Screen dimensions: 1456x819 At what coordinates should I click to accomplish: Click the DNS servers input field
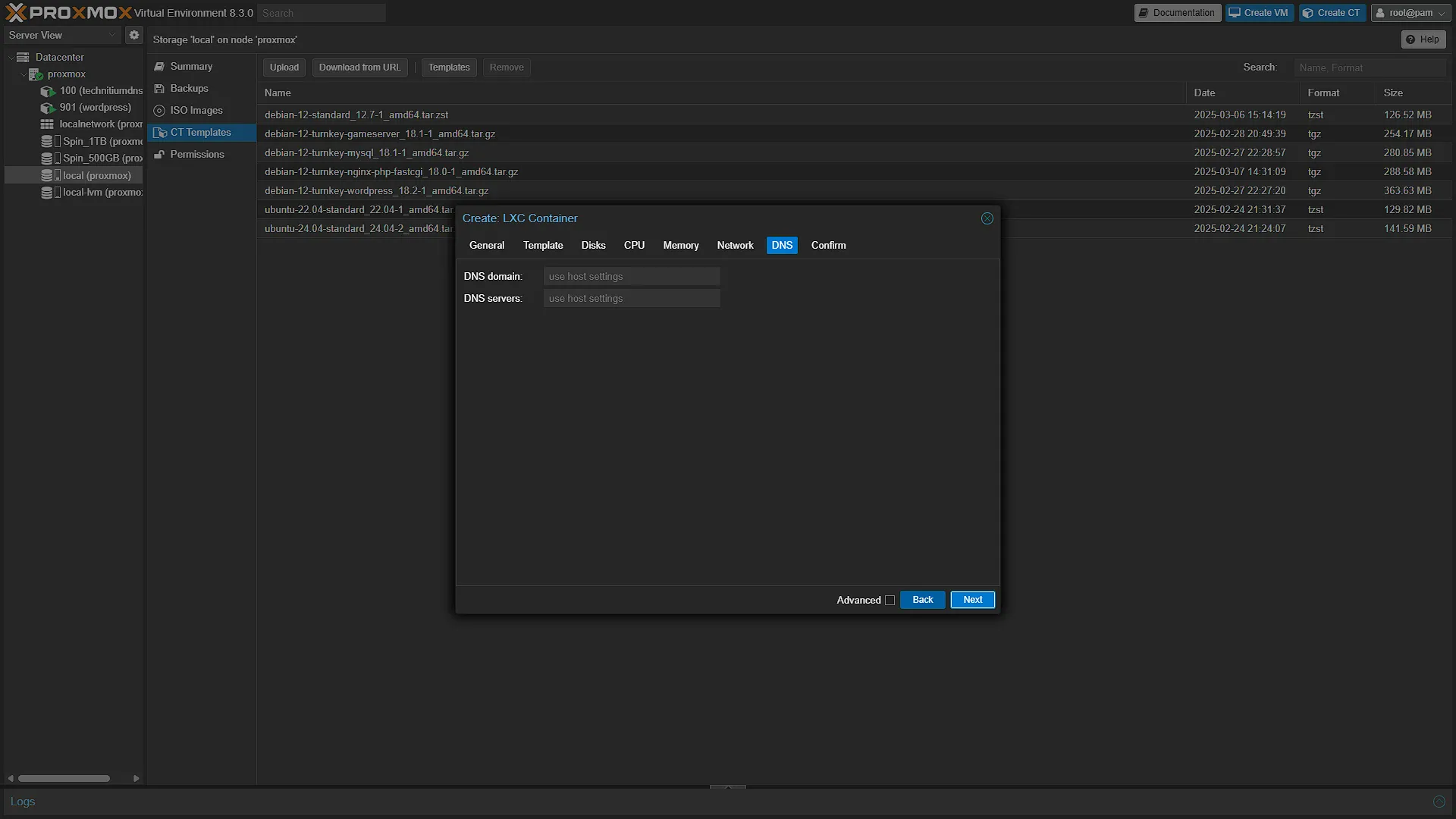click(632, 299)
